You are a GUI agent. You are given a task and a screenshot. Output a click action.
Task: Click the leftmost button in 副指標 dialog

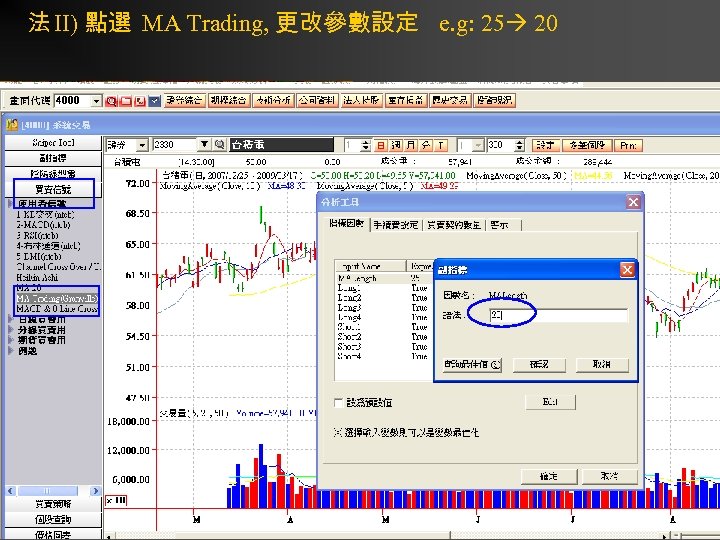[x=472, y=365]
